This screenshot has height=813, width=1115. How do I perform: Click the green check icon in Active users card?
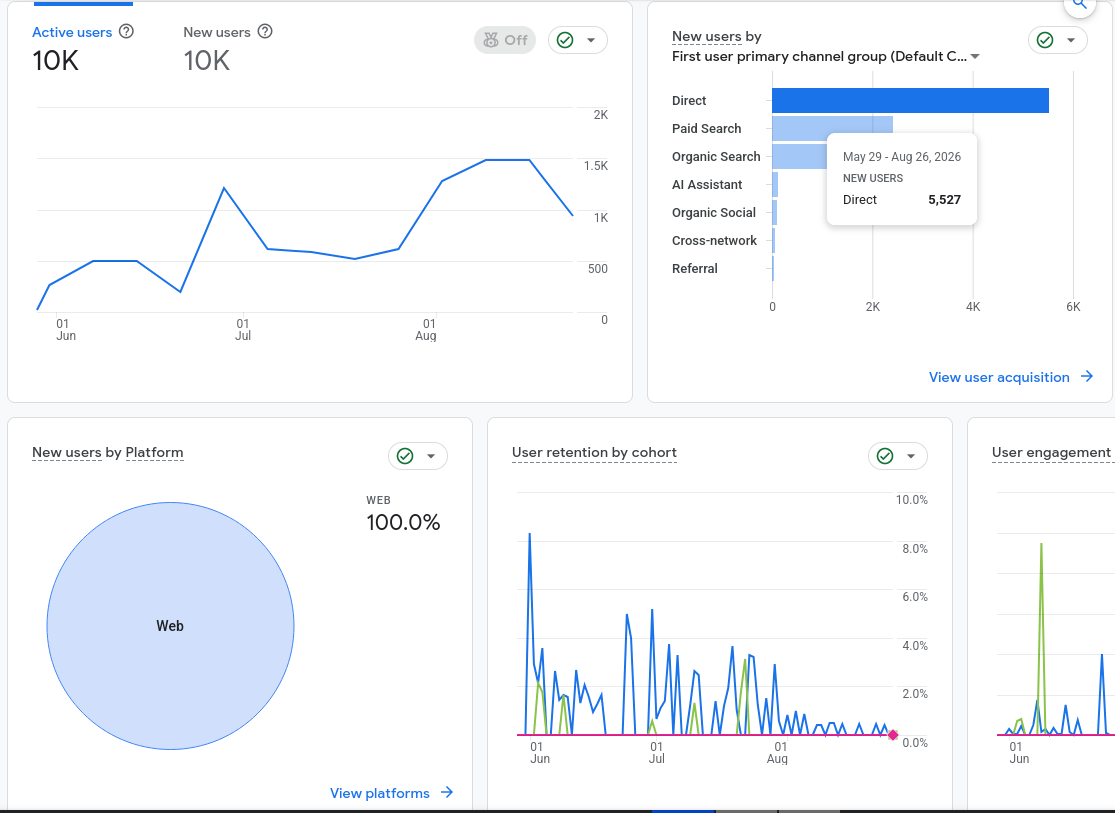565,41
